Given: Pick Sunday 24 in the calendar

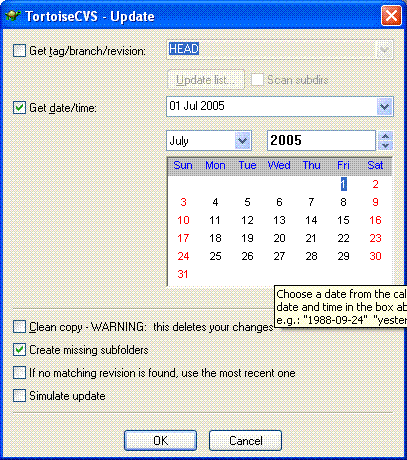Looking at the screenshot, I should pyautogui.click(x=183, y=256).
